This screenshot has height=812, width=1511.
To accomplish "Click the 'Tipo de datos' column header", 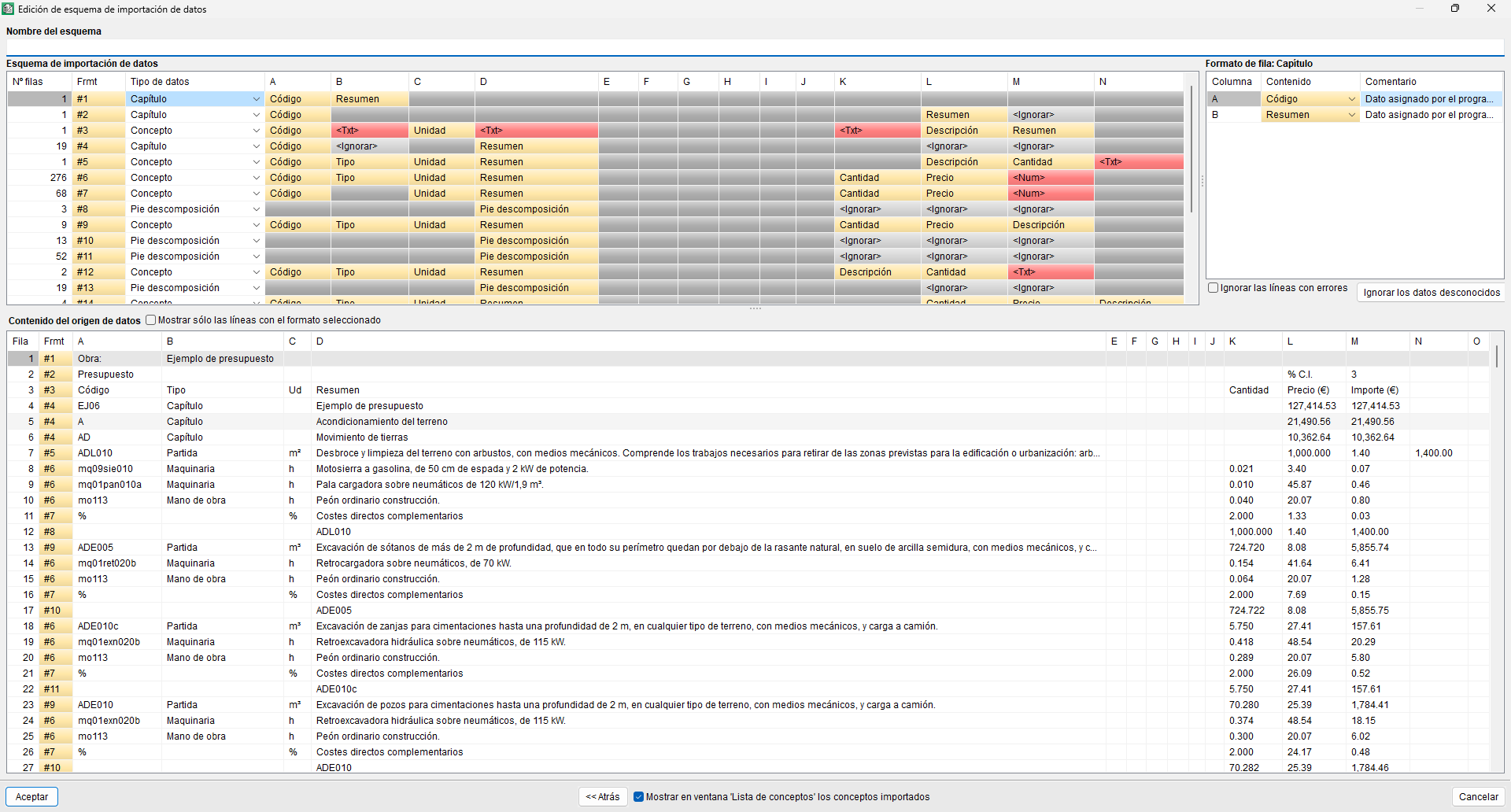I will [195, 82].
